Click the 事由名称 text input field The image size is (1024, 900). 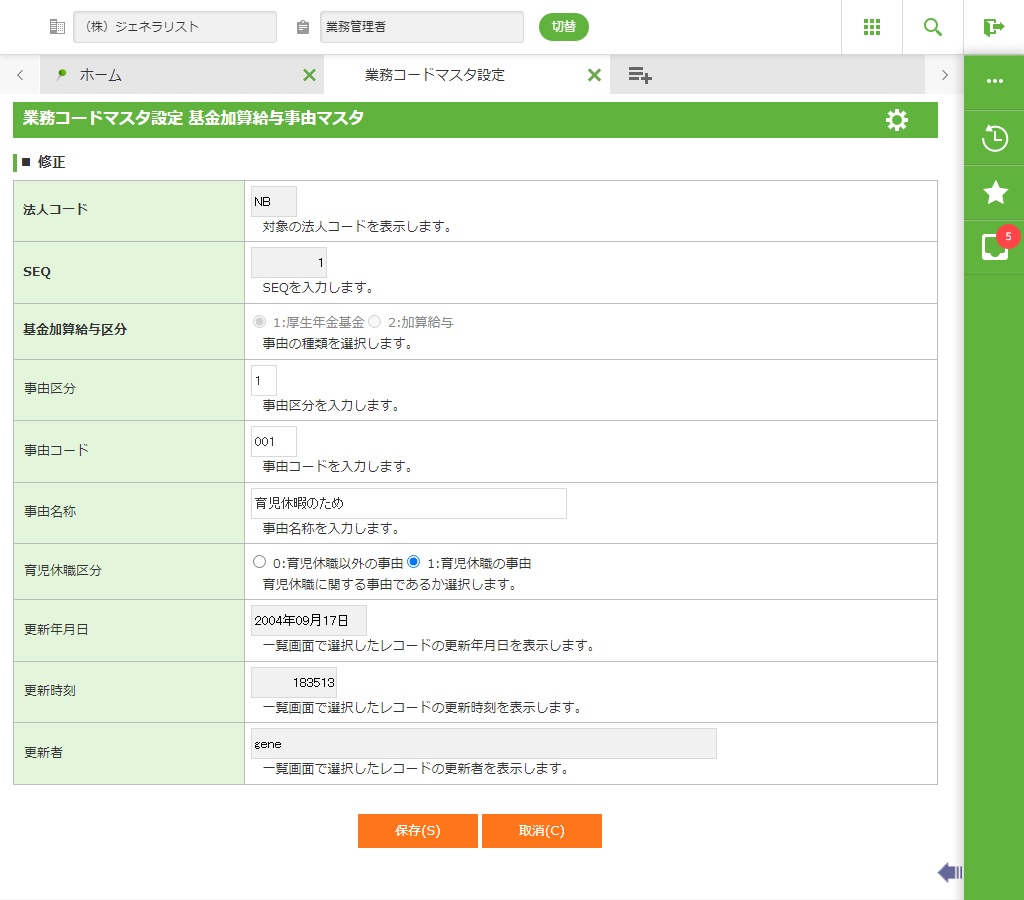coord(408,503)
